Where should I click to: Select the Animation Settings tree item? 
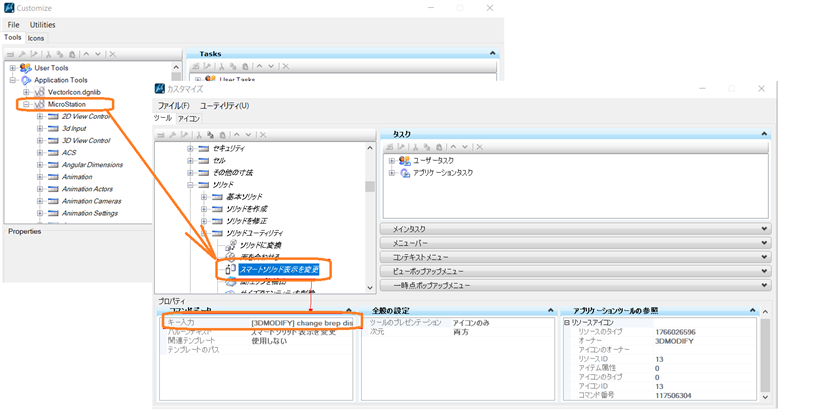[x=90, y=213]
